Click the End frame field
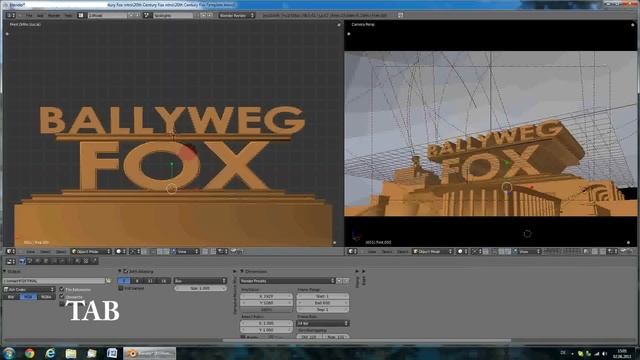The image size is (640, 360). tap(322, 303)
